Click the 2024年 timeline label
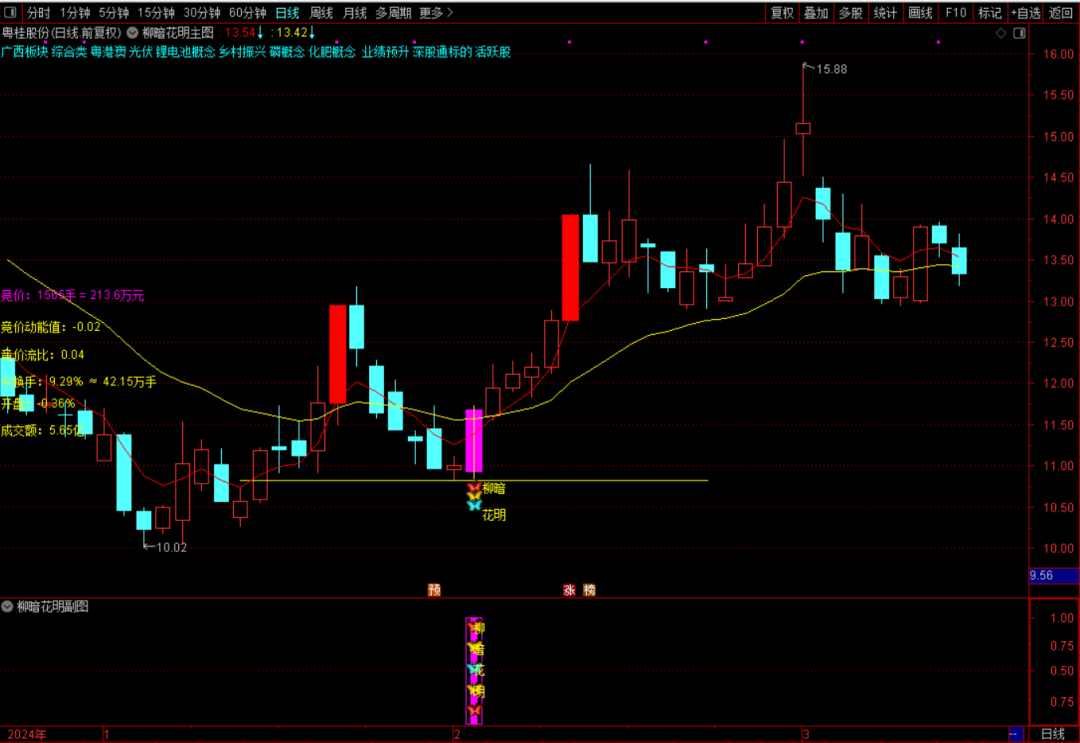 coord(27,735)
